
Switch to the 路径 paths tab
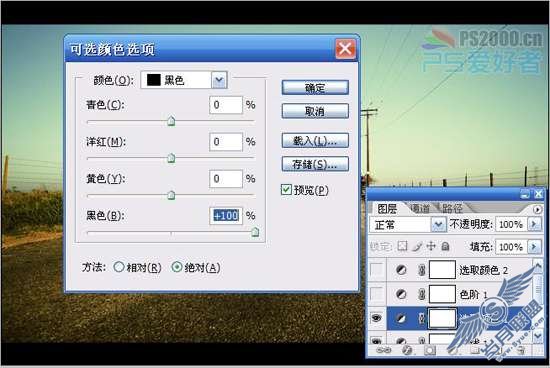coord(452,208)
